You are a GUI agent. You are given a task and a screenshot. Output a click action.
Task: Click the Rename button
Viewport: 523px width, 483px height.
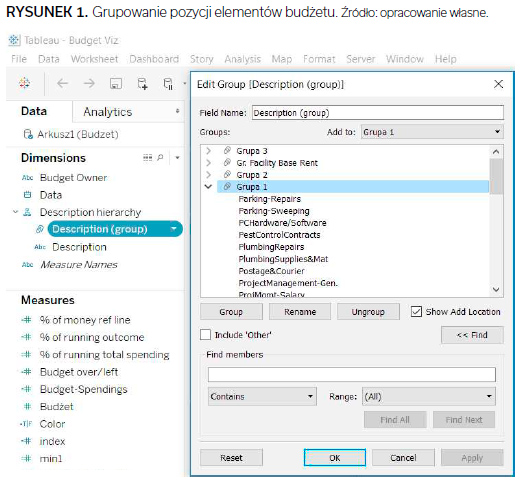pyautogui.click(x=300, y=312)
